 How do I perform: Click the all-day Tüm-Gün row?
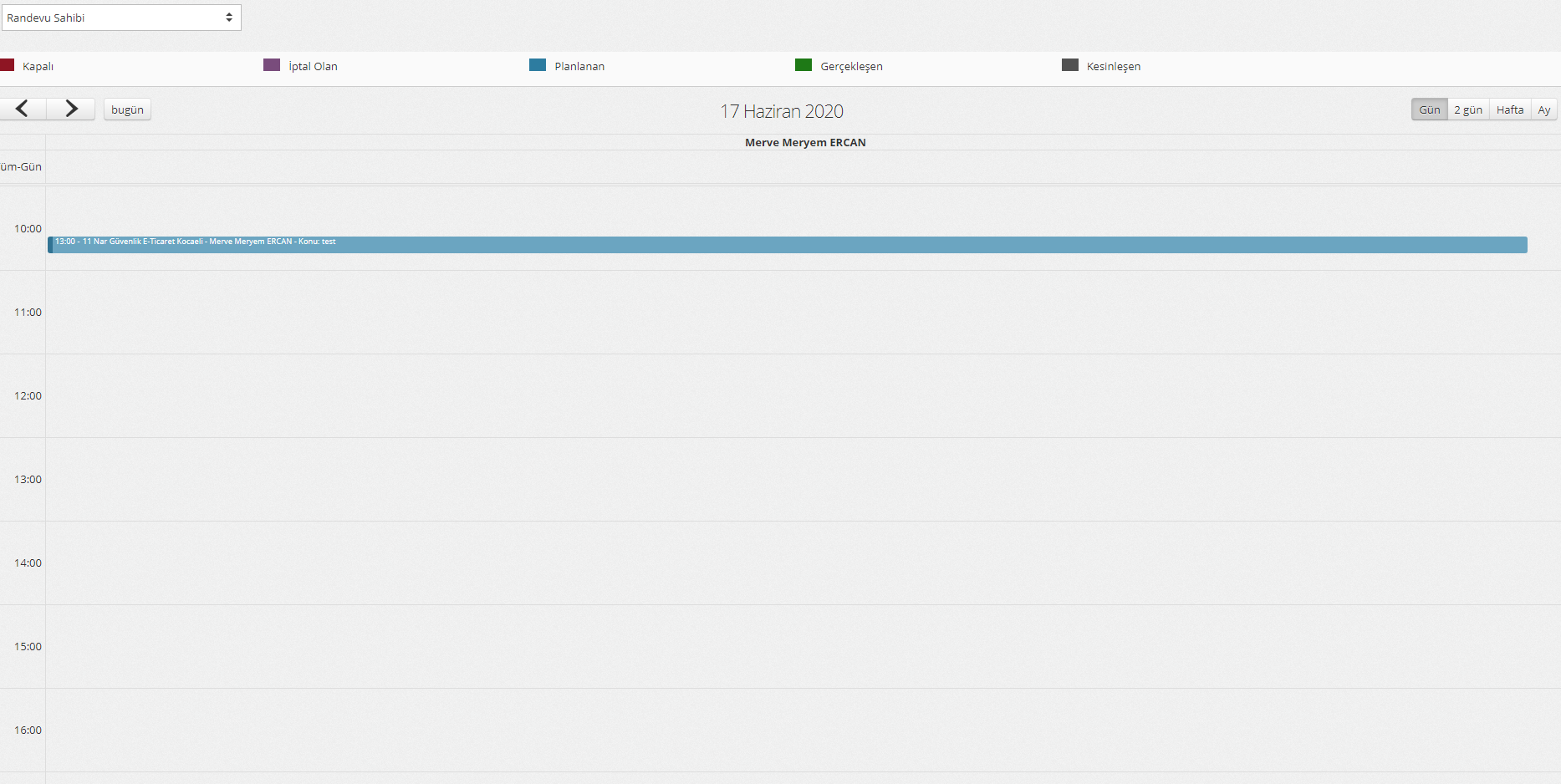tap(803, 167)
